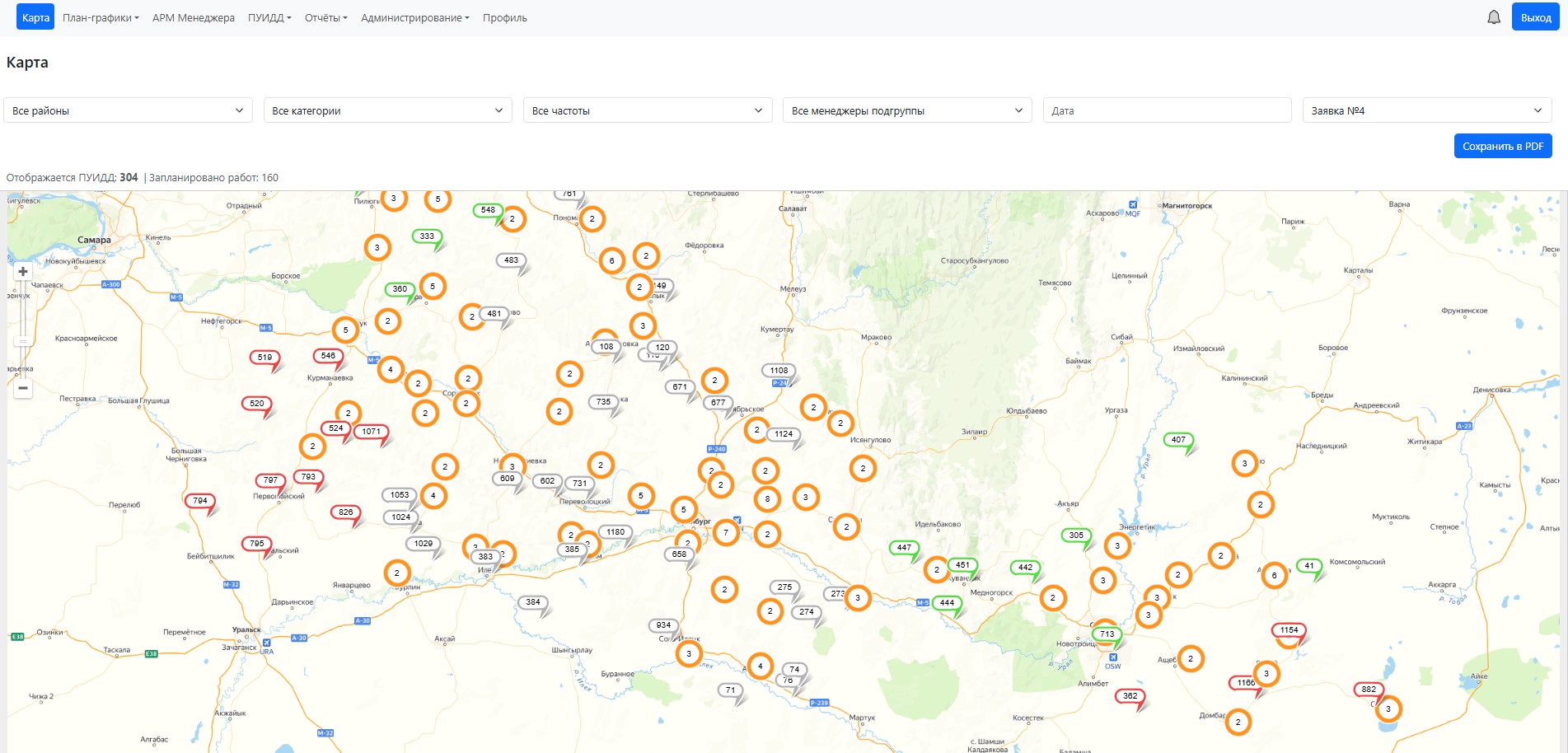Expand the 'Все районы' dropdown
Image resolution: width=1568 pixels, height=753 pixels.
128,110
